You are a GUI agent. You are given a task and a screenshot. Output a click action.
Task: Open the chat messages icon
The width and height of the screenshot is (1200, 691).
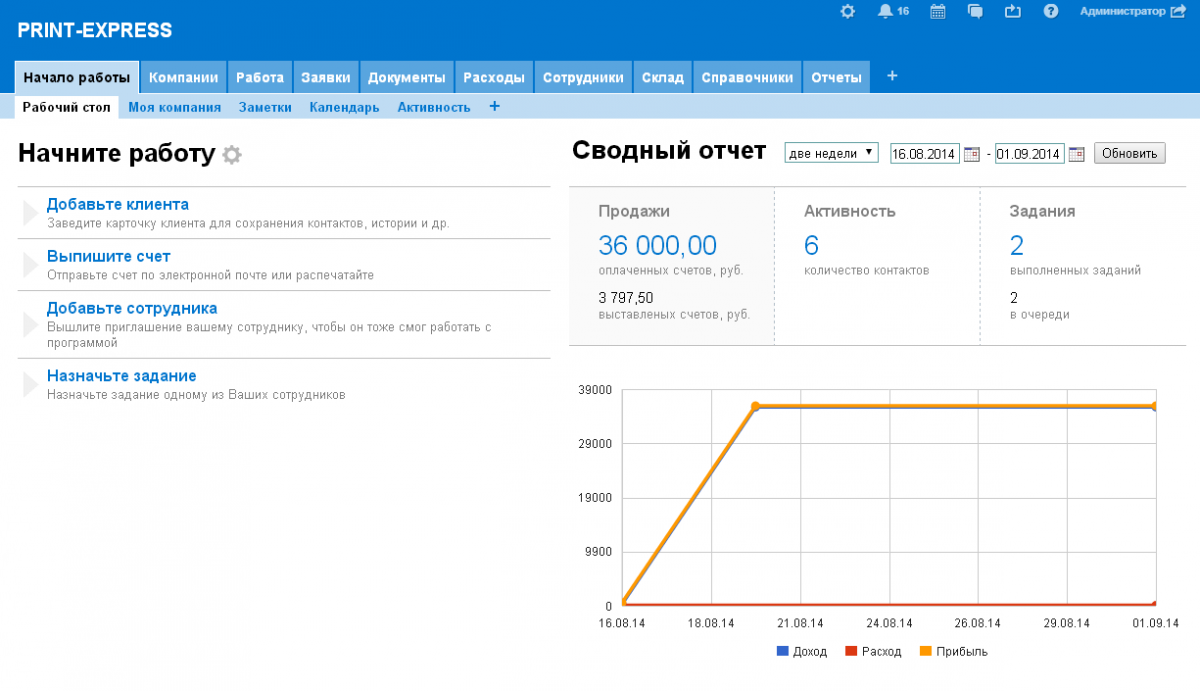(x=975, y=11)
